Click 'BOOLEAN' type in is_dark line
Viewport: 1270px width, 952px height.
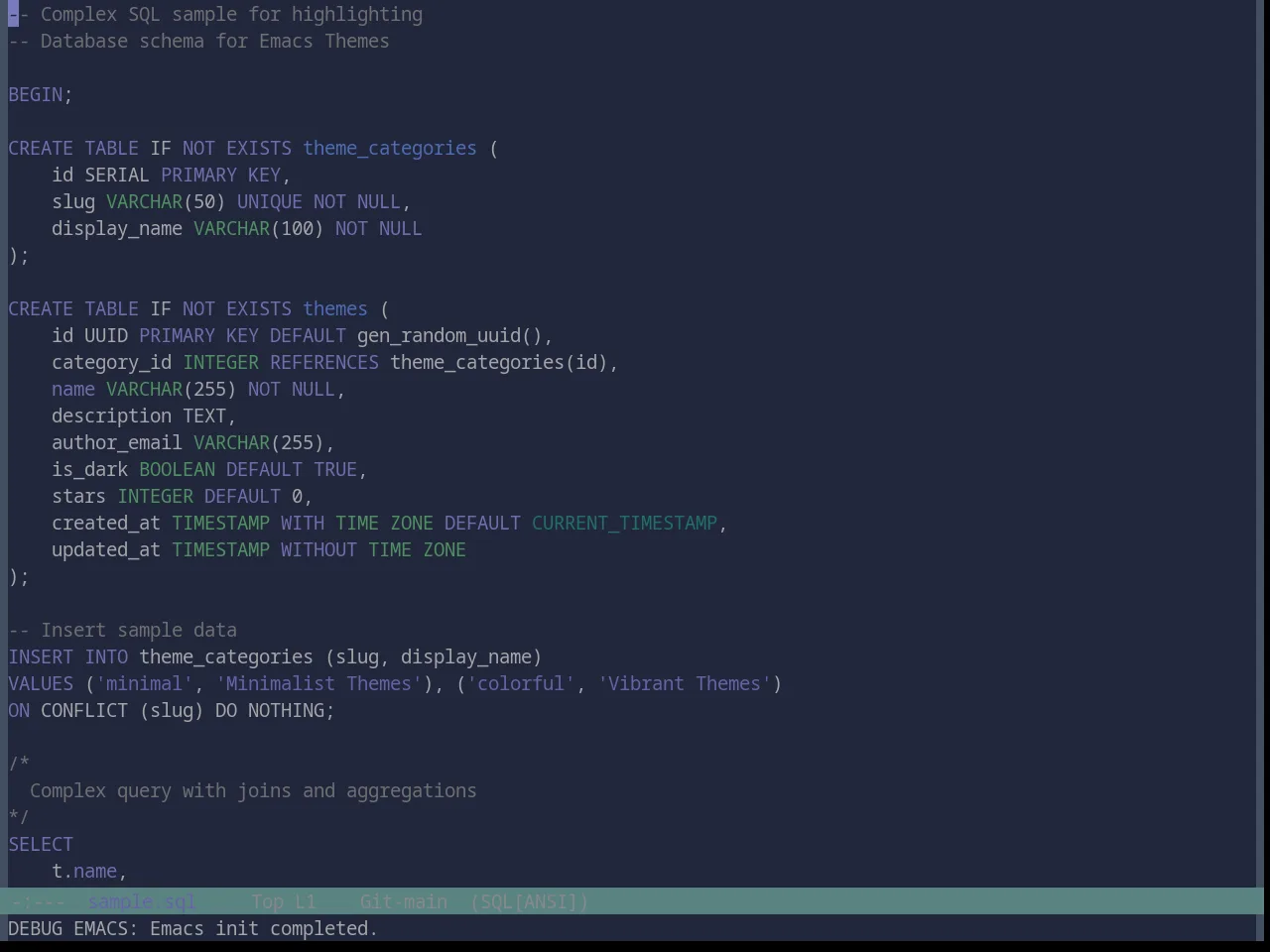(x=177, y=469)
